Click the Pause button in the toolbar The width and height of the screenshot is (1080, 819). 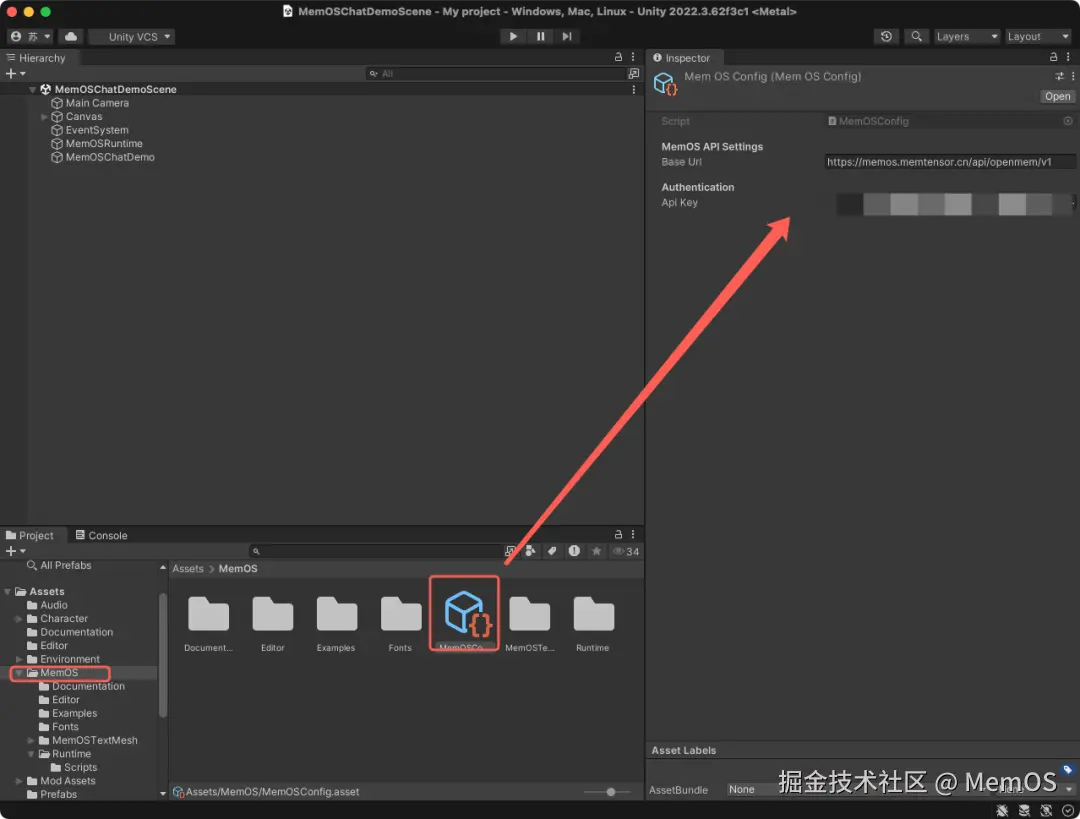point(541,37)
